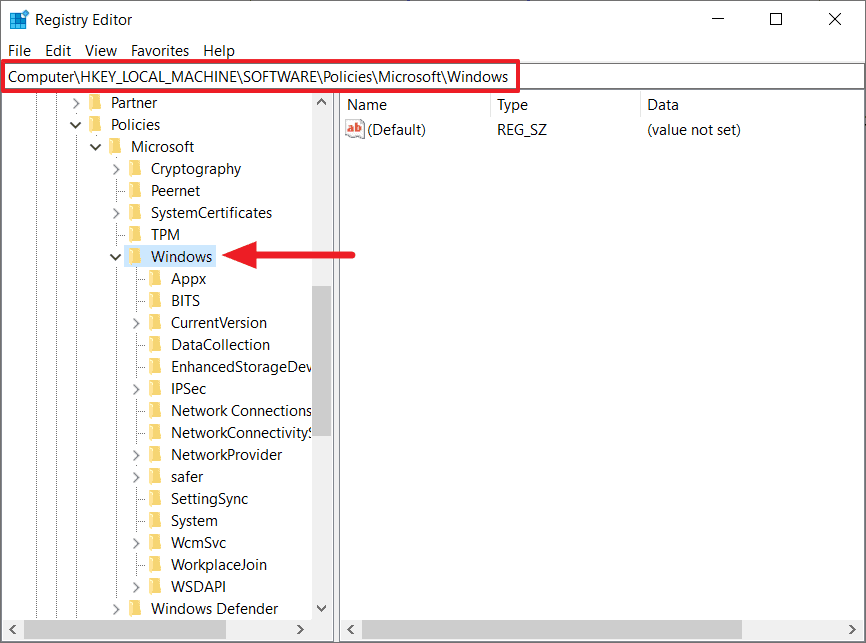Click the Microsoft folder icon
This screenshot has width=866, height=643.
[115, 147]
